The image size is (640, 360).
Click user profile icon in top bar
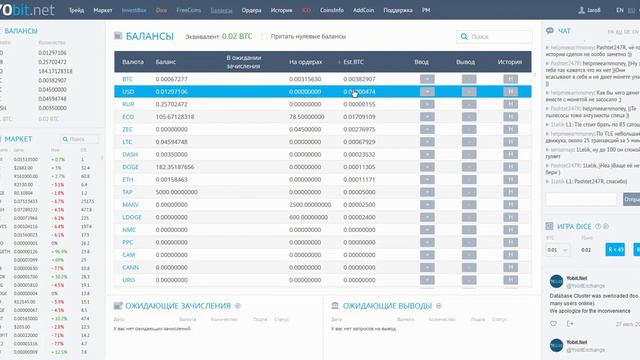[x=582, y=10]
